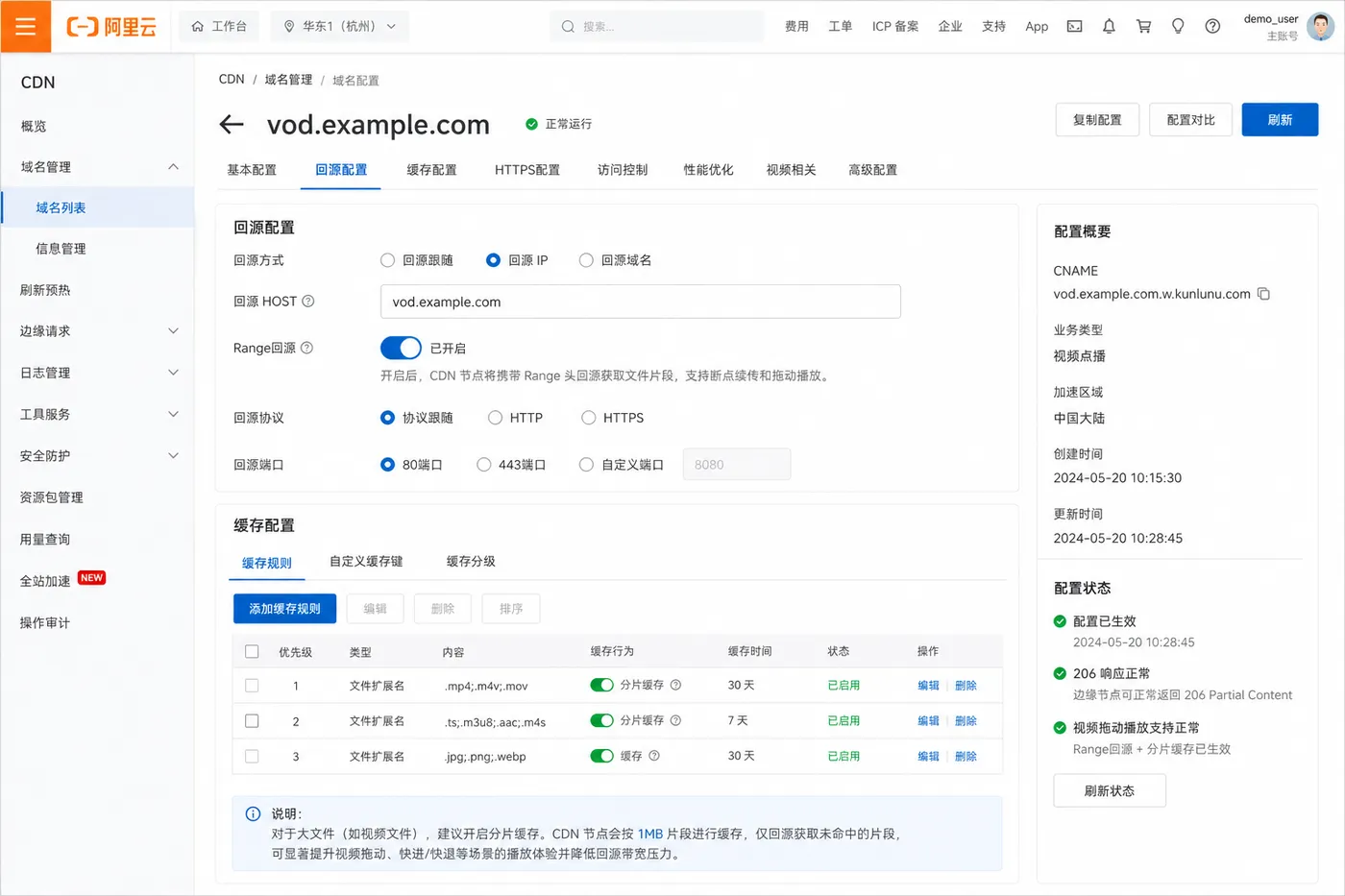Click help icon next to 回源 HOST
1345x896 pixels.
(308, 302)
